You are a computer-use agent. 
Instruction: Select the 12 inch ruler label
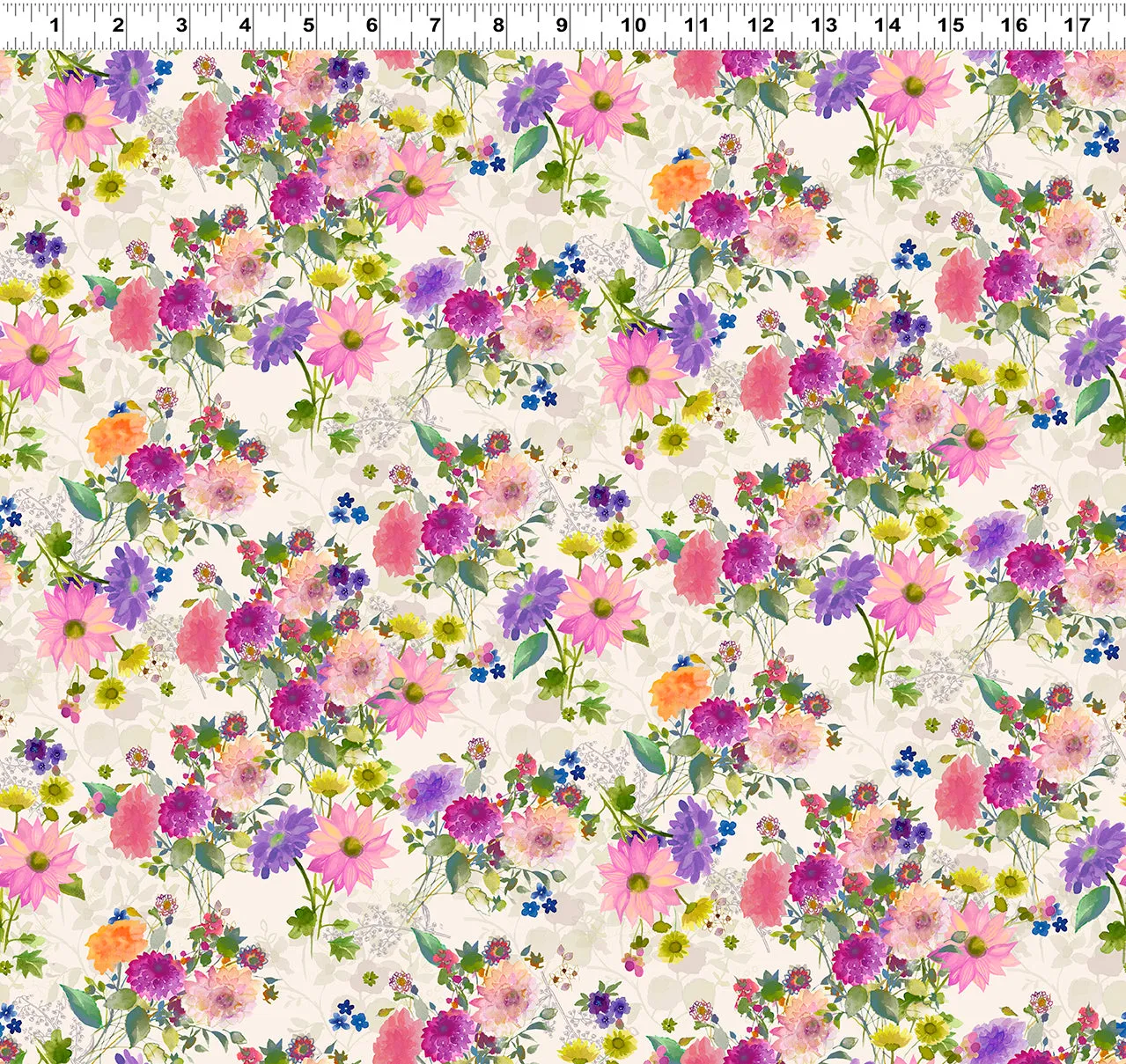(x=761, y=24)
